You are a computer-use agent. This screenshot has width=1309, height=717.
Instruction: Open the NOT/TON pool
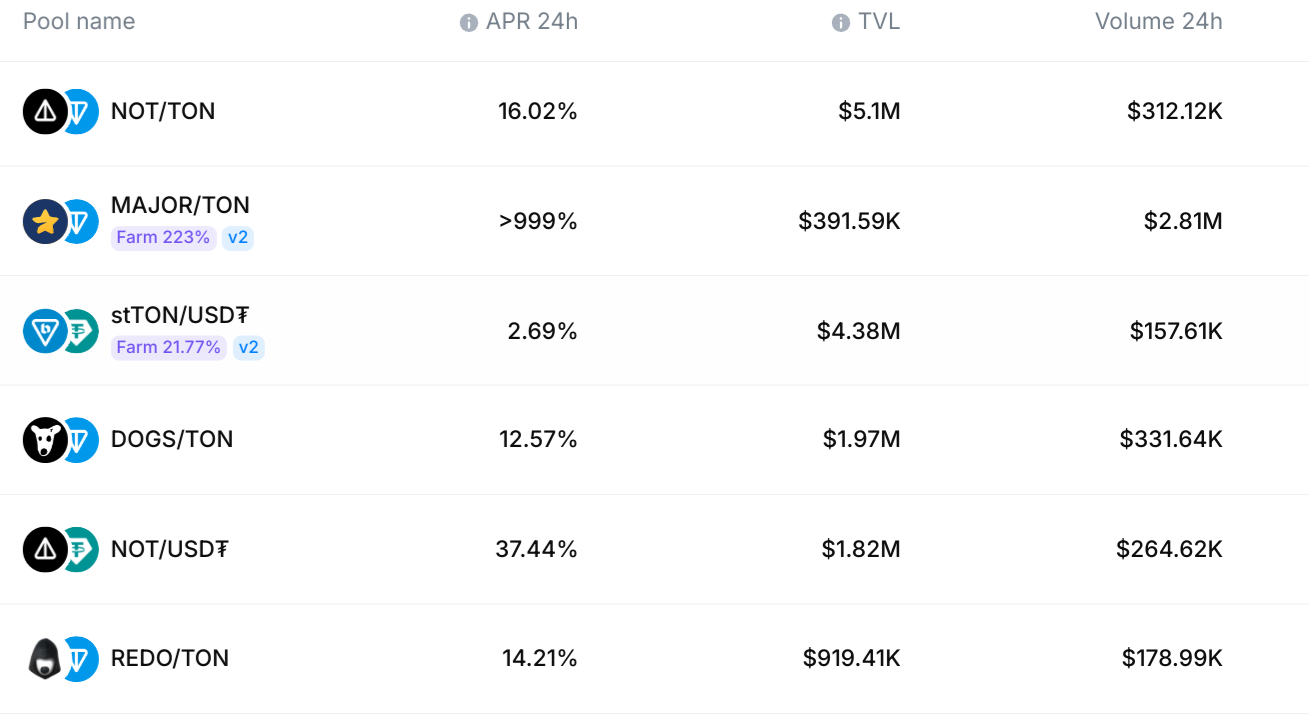point(163,111)
